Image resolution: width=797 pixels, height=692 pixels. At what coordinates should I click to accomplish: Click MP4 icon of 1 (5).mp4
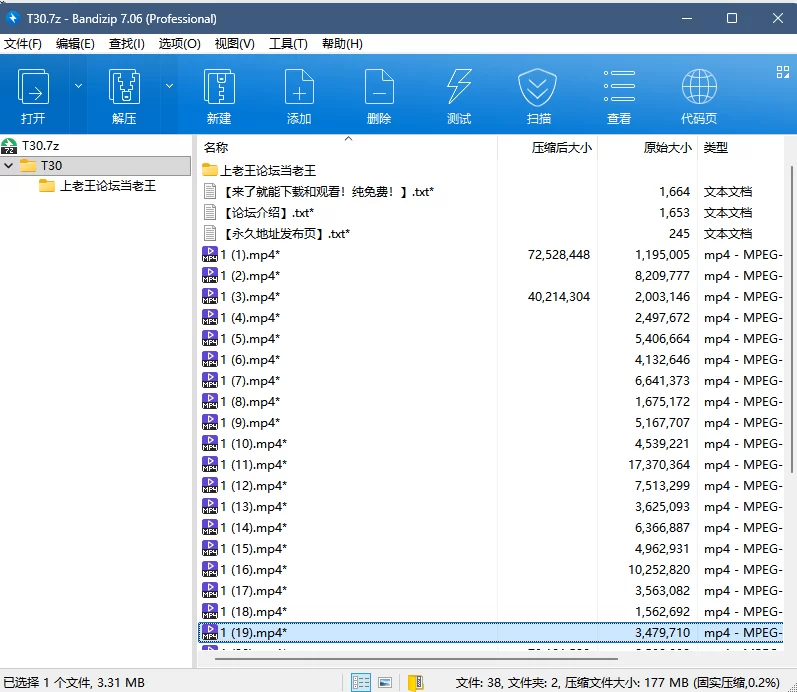(209, 338)
